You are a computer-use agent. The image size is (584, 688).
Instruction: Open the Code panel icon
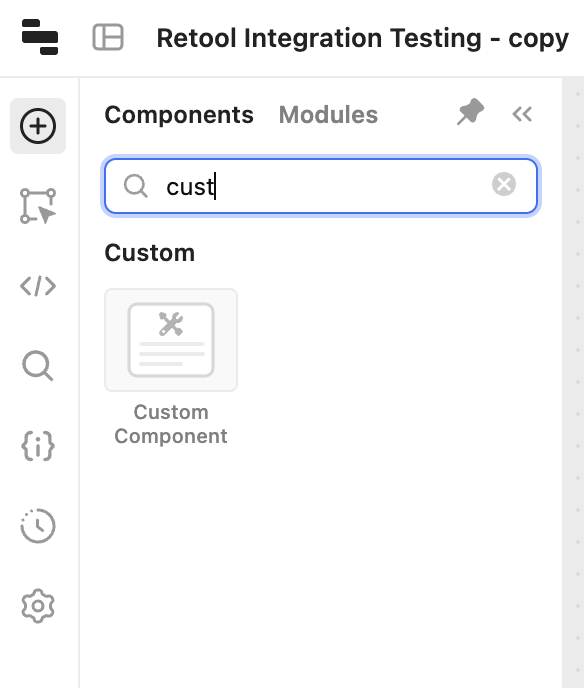(38, 286)
